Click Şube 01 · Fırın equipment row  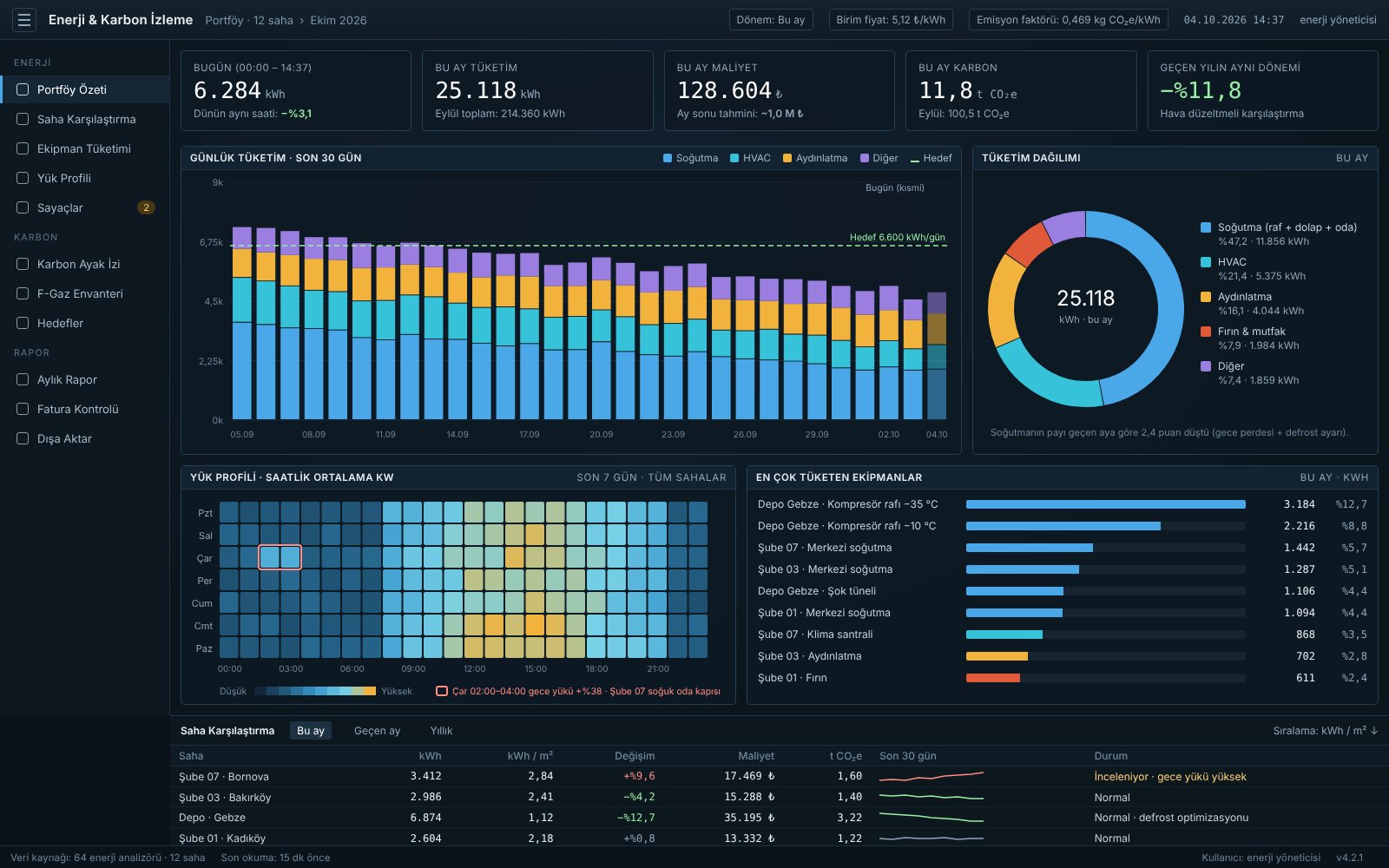pyautogui.click(x=1062, y=678)
